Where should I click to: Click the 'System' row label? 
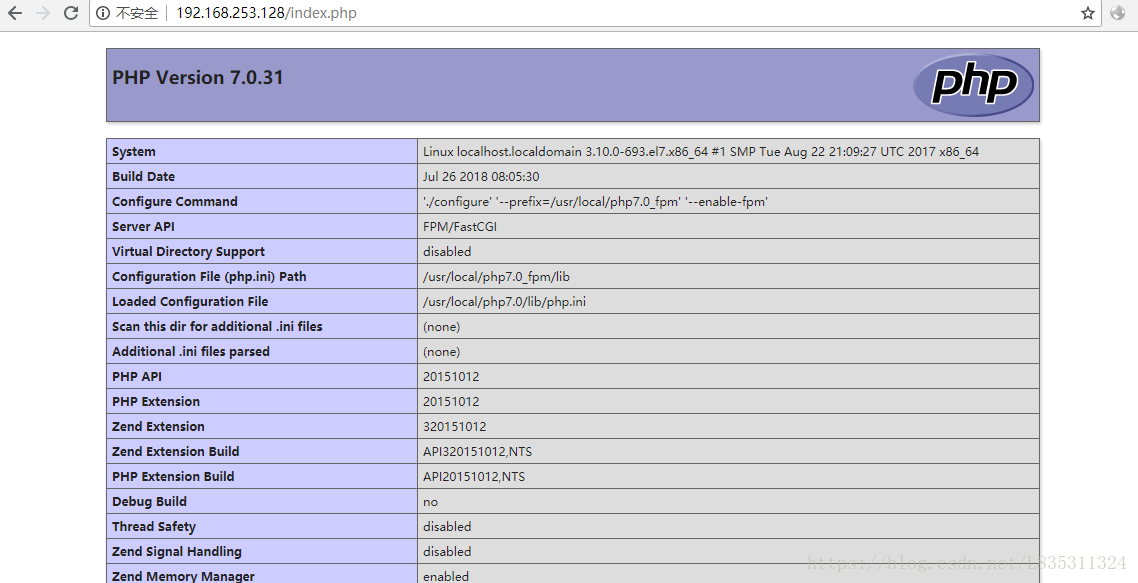click(134, 152)
